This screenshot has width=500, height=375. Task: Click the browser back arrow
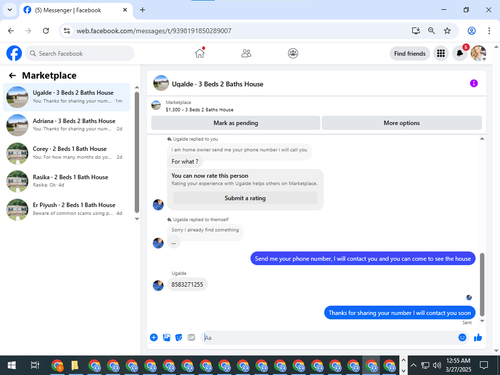11,31
